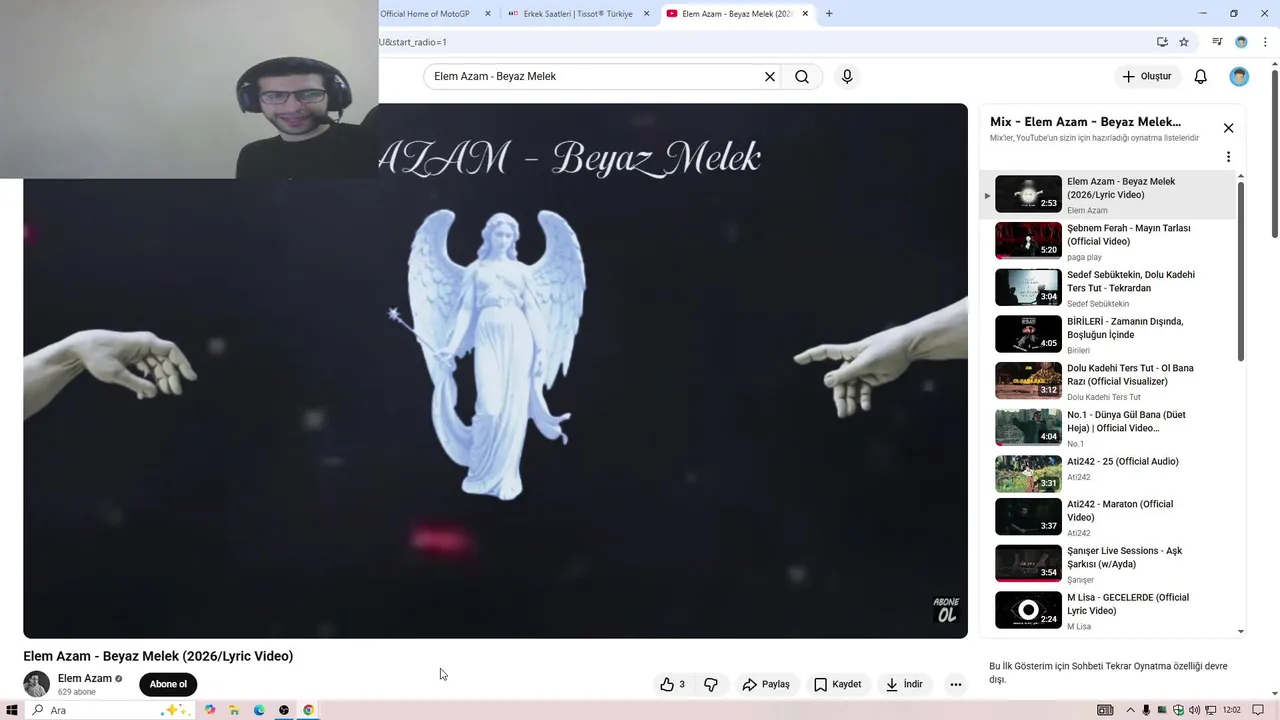1280x720 pixels.
Task: Start voice search with the microphone icon
Action: [x=847, y=77]
